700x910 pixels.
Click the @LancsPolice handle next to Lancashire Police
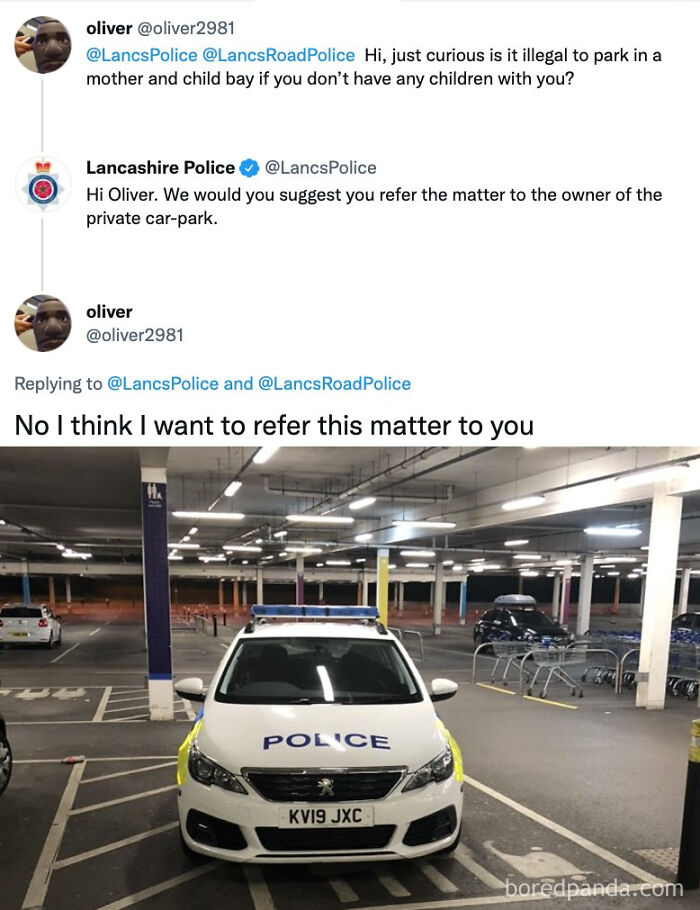320,168
